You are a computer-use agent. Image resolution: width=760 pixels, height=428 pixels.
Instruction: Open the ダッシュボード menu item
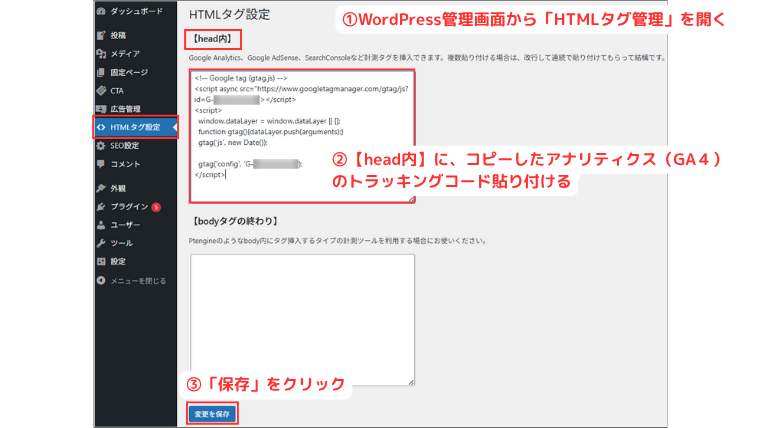pyautogui.click(x=136, y=11)
